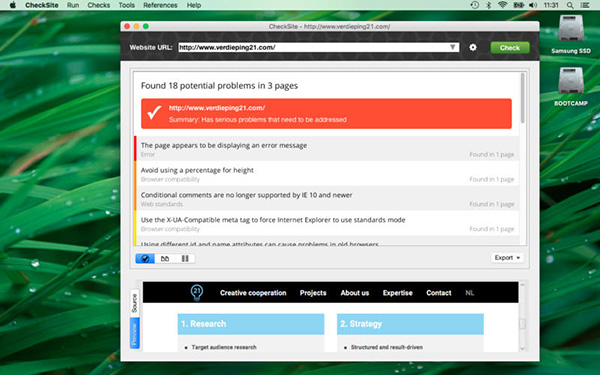This screenshot has width=600, height=375.
Task: Click the green Check button
Action: 510,48
